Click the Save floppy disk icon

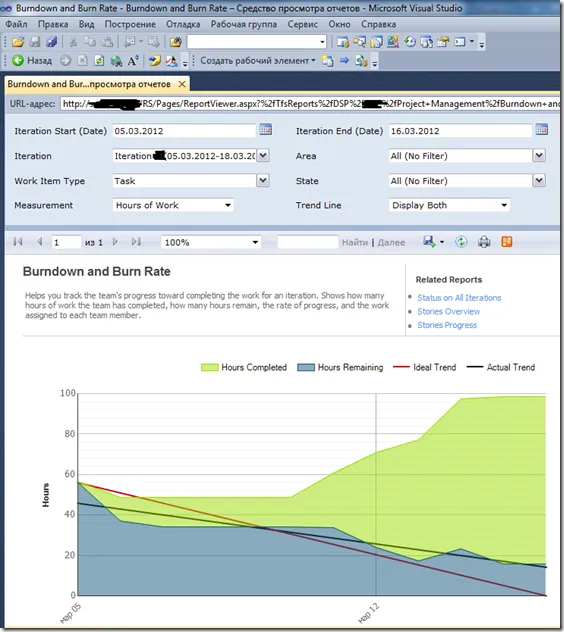[35, 42]
